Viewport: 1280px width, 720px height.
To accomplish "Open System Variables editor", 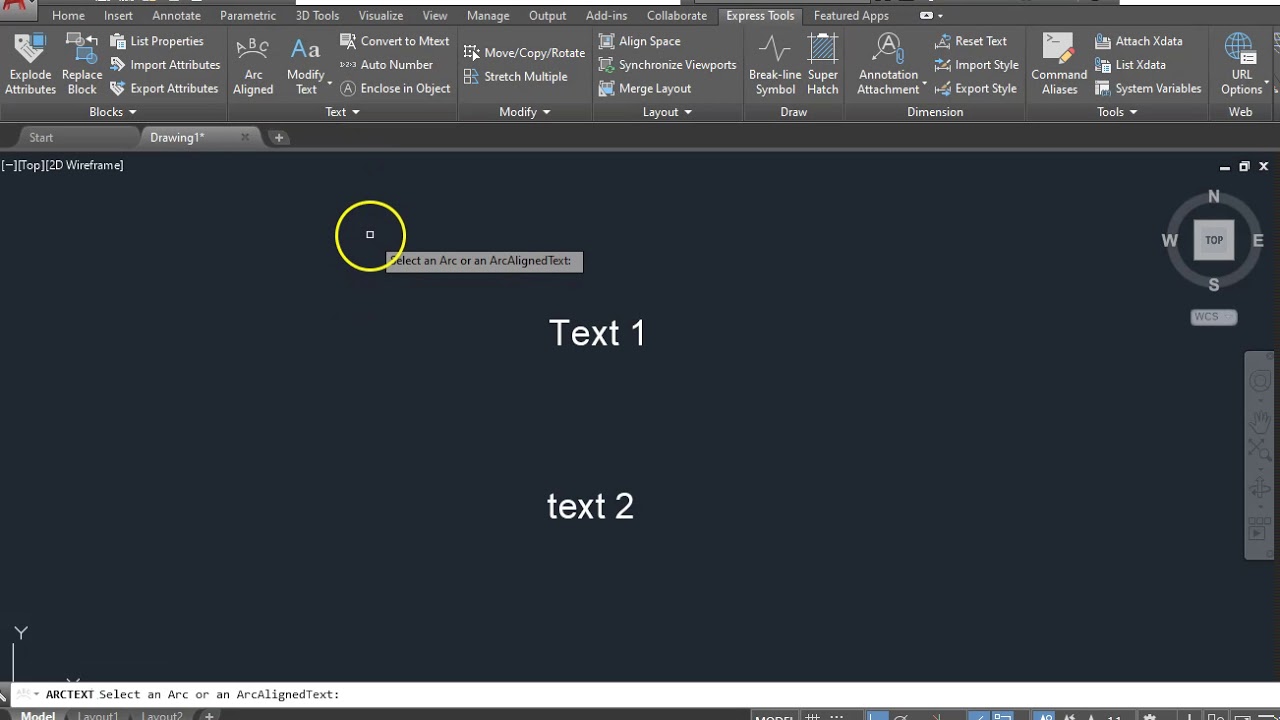I will (1148, 88).
